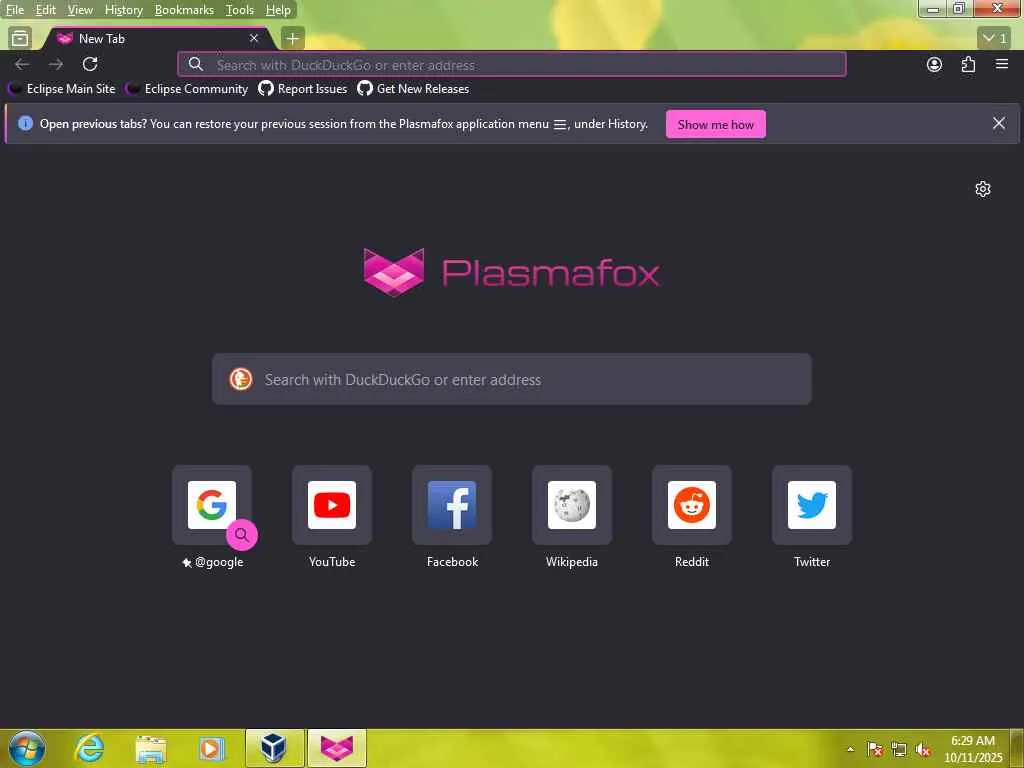1024x768 pixels.
Task: Open File Explorer from the taskbar
Action: pyautogui.click(x=150, y=749)
